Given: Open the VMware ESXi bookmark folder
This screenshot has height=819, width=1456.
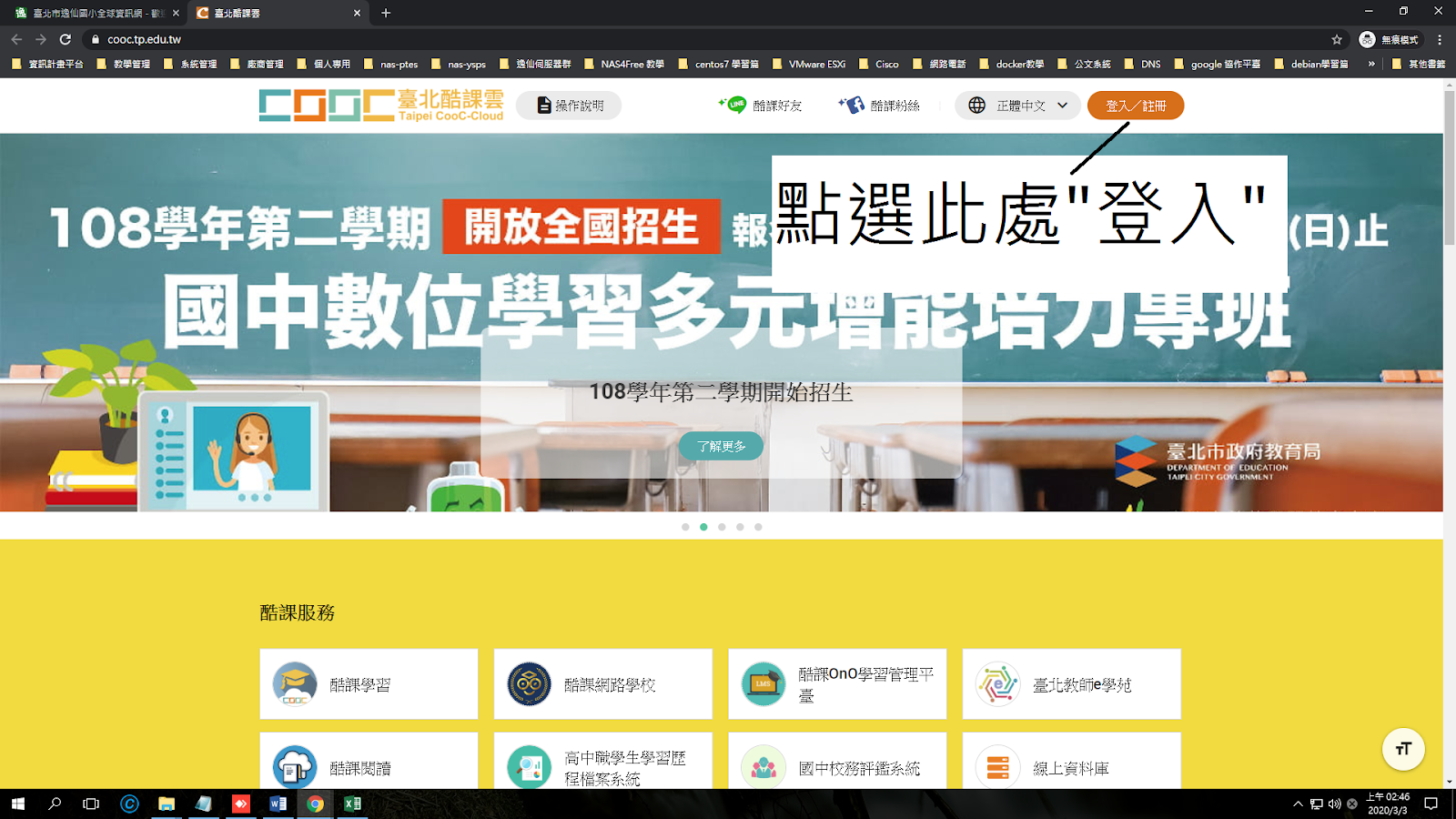Looking at the screenshot, I should click(x=809, y=64).
